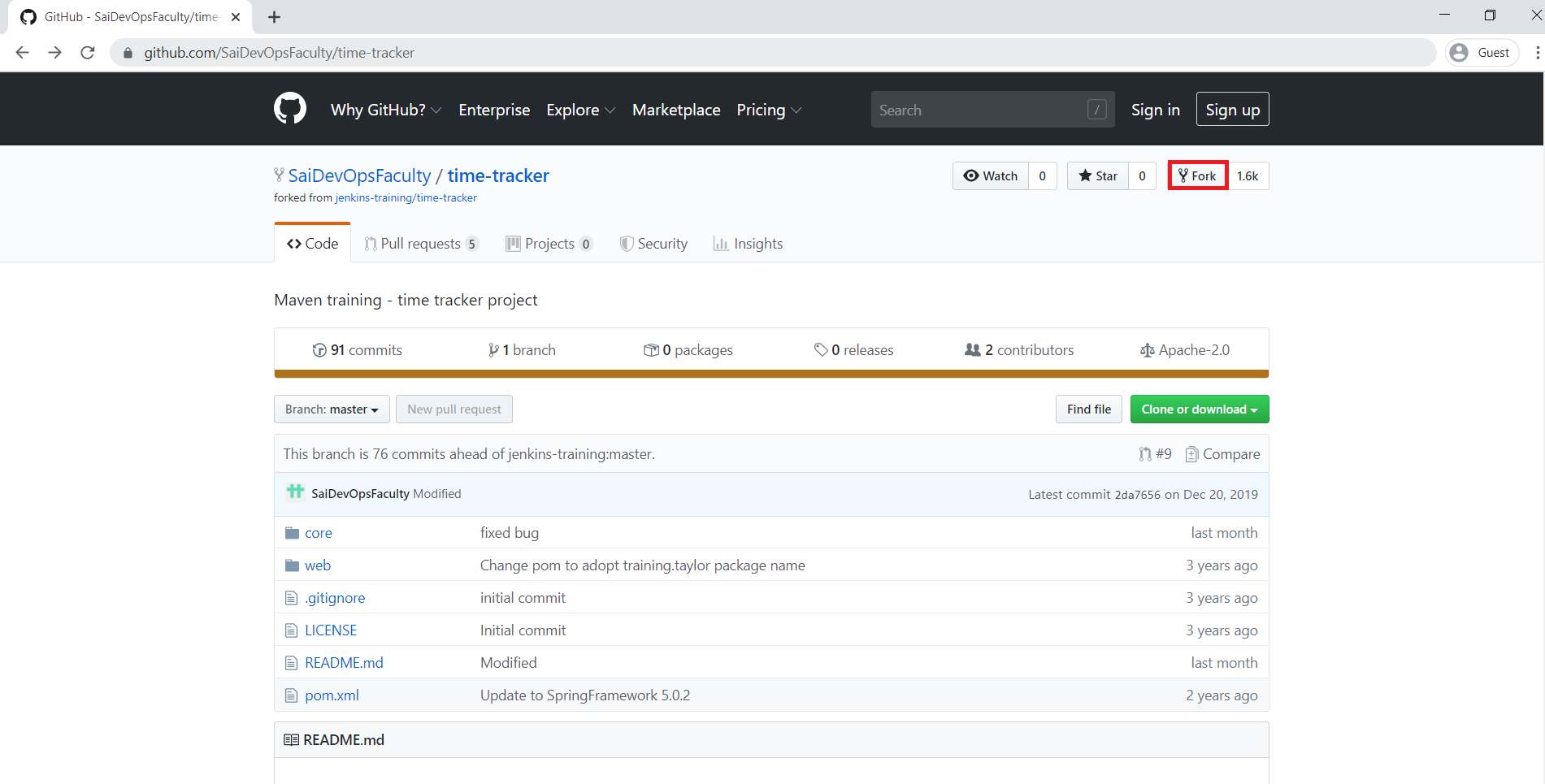Screen dimensions: 1545x784
Task: Click the Chrome menu dots icon
Action: coord(1537,53)
